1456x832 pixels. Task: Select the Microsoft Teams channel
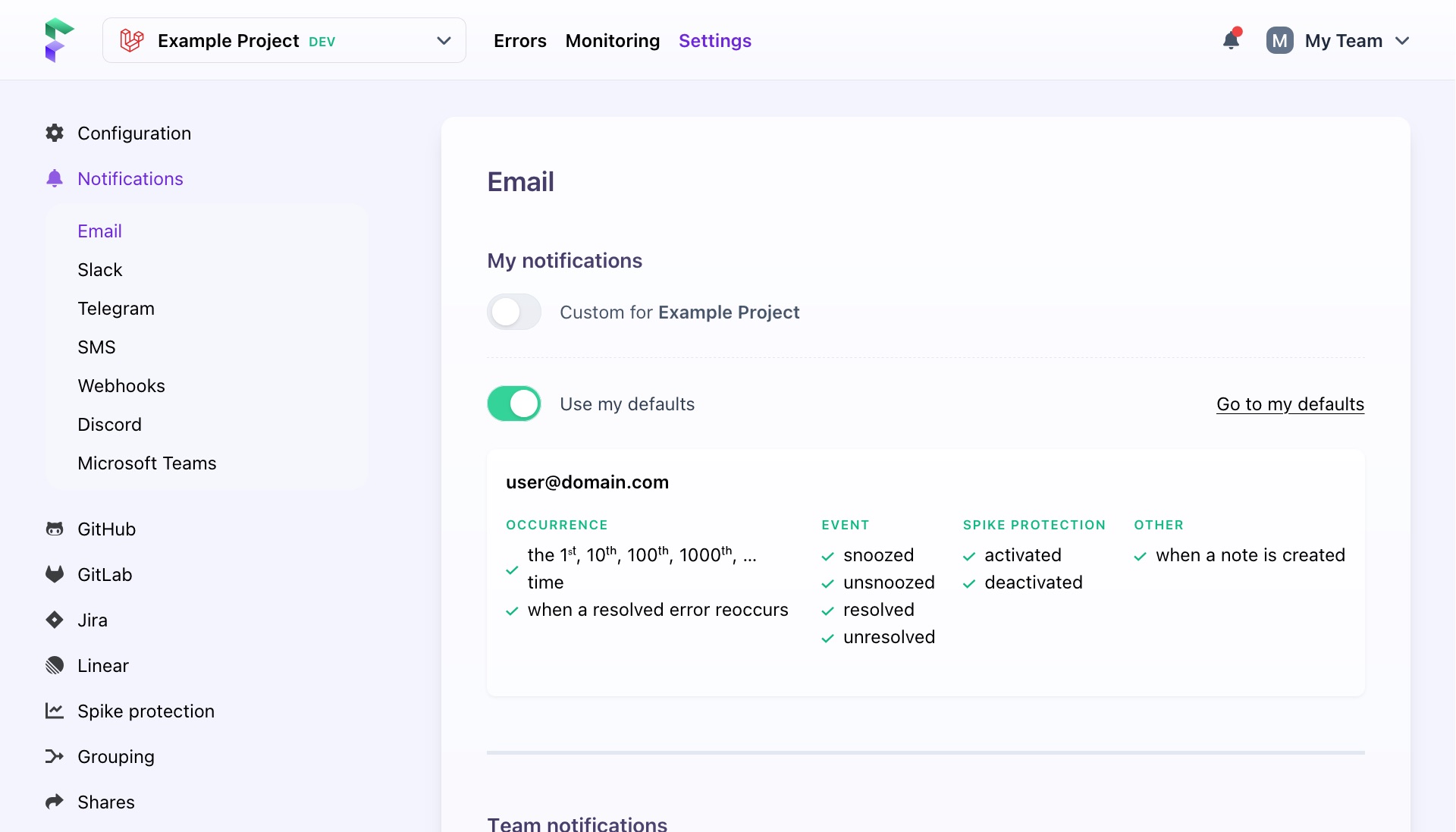146,463
